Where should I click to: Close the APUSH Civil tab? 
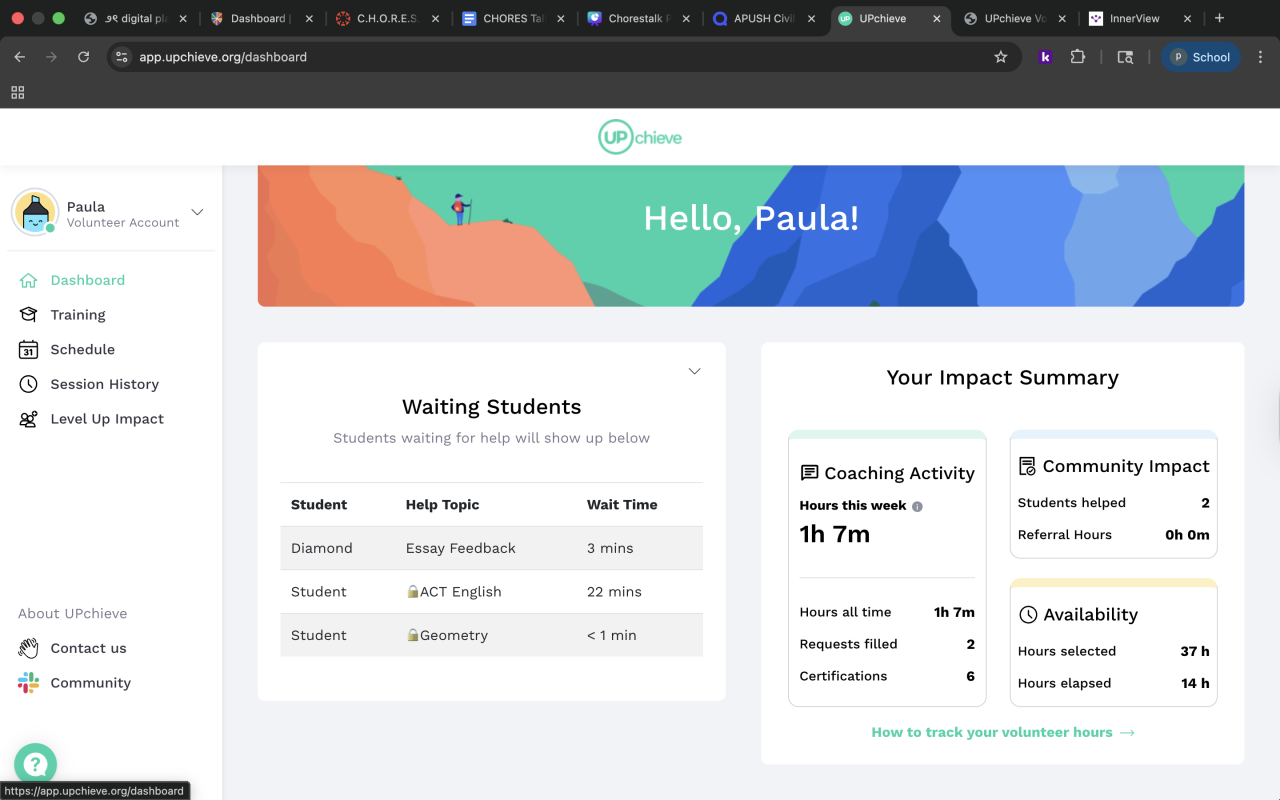point(812,18)
